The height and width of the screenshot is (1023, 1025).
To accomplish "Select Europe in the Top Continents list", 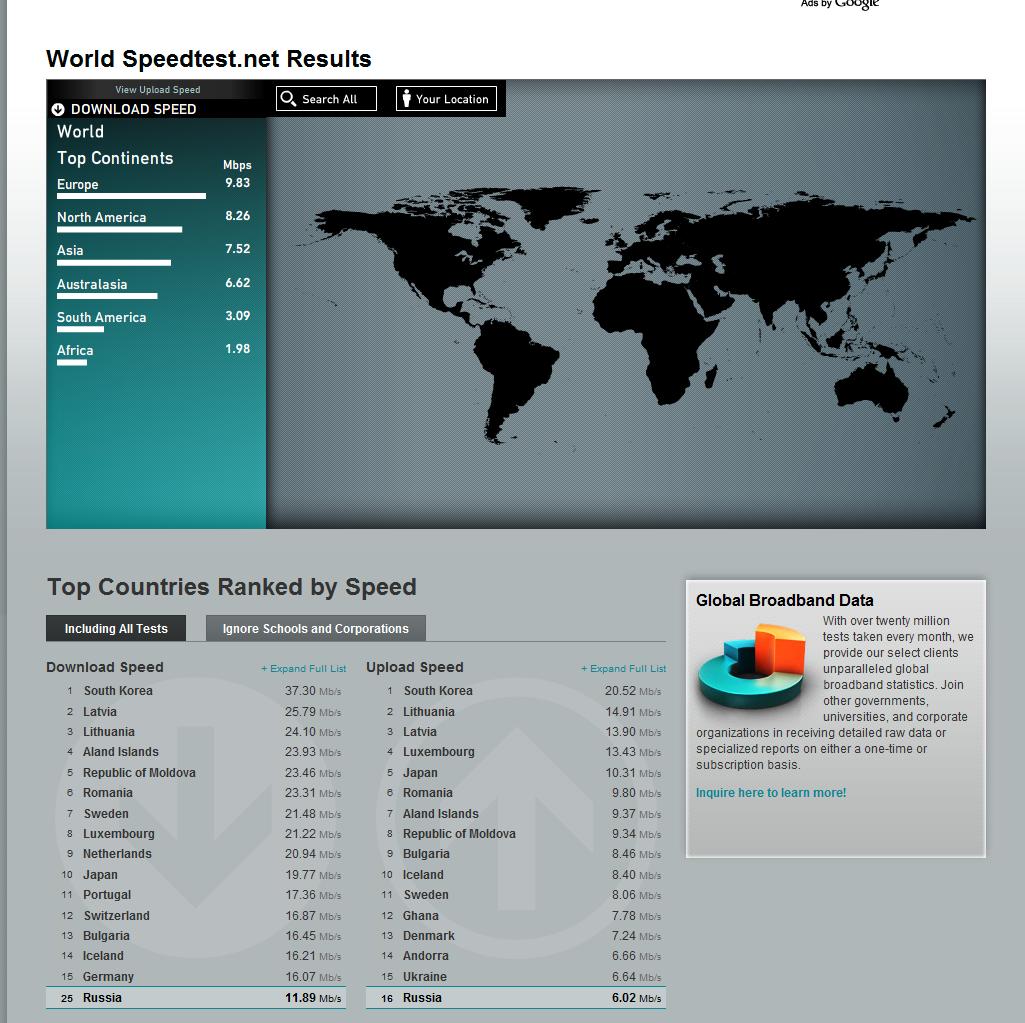I will coord(78,184).
